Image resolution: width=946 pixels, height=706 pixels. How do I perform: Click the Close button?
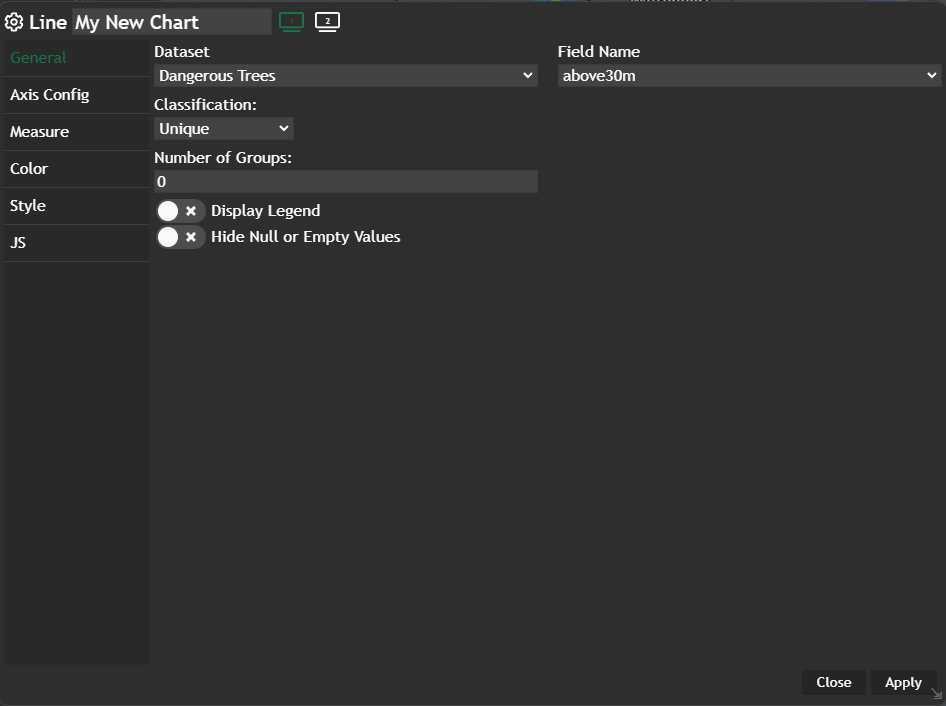[x=833, y=682]
